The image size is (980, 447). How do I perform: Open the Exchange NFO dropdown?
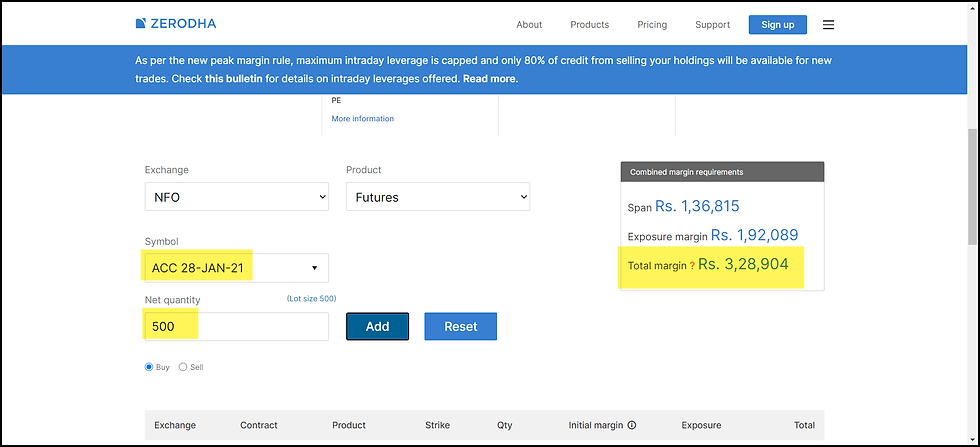[x=237, y=197]
